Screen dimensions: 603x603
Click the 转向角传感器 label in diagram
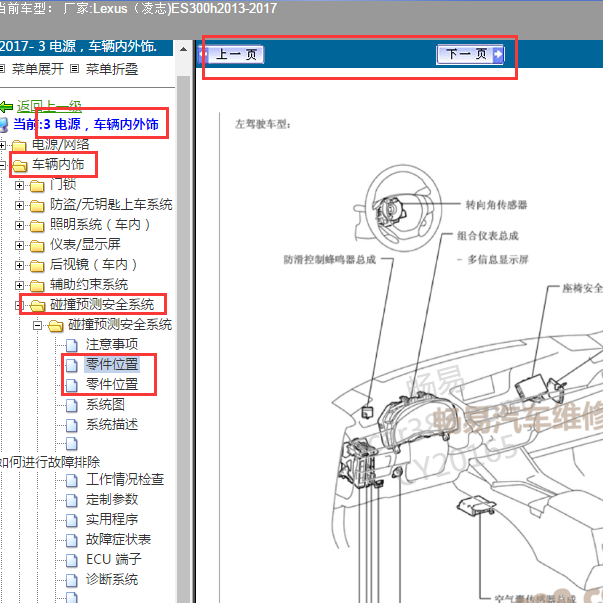tap(496, 205)
